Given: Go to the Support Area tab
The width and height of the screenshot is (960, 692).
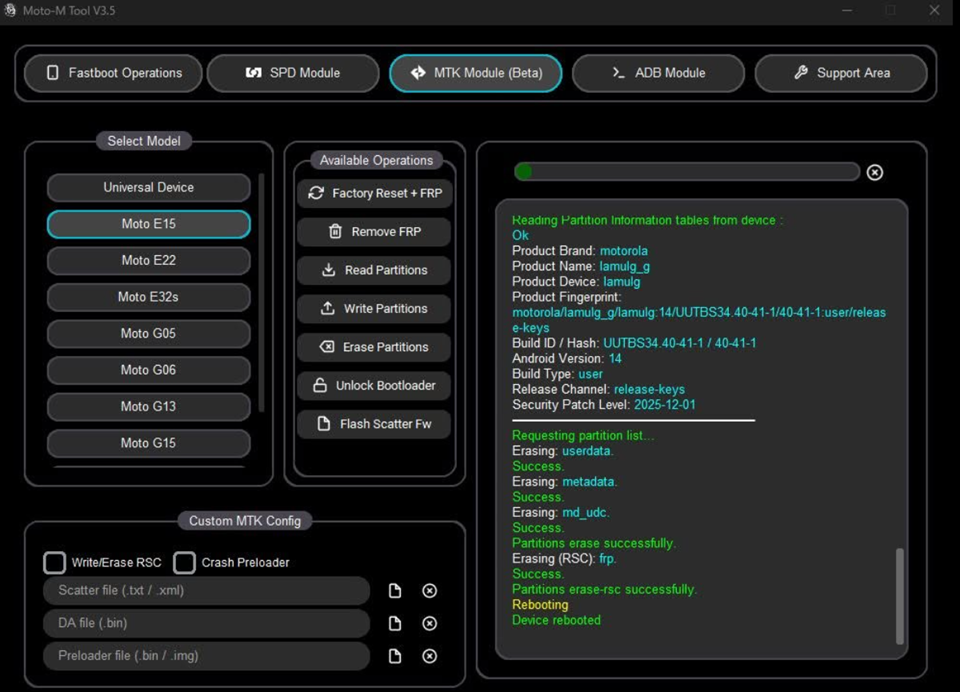Looking at the screenshot, I should 841,73.
